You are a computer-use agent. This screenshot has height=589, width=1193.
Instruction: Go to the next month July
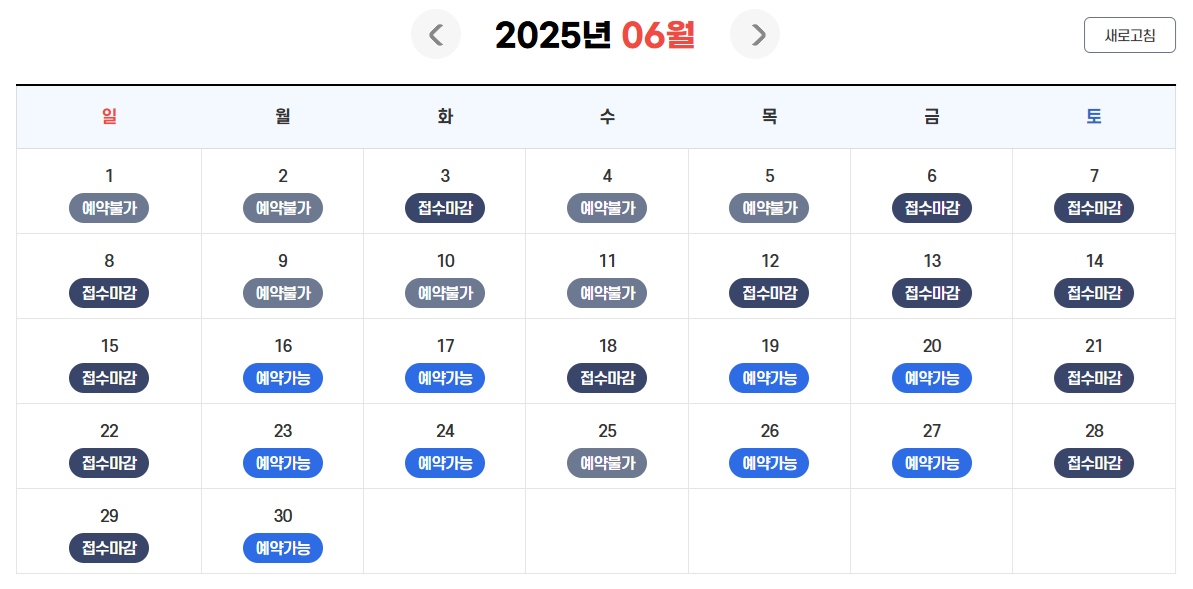(755, 34)
